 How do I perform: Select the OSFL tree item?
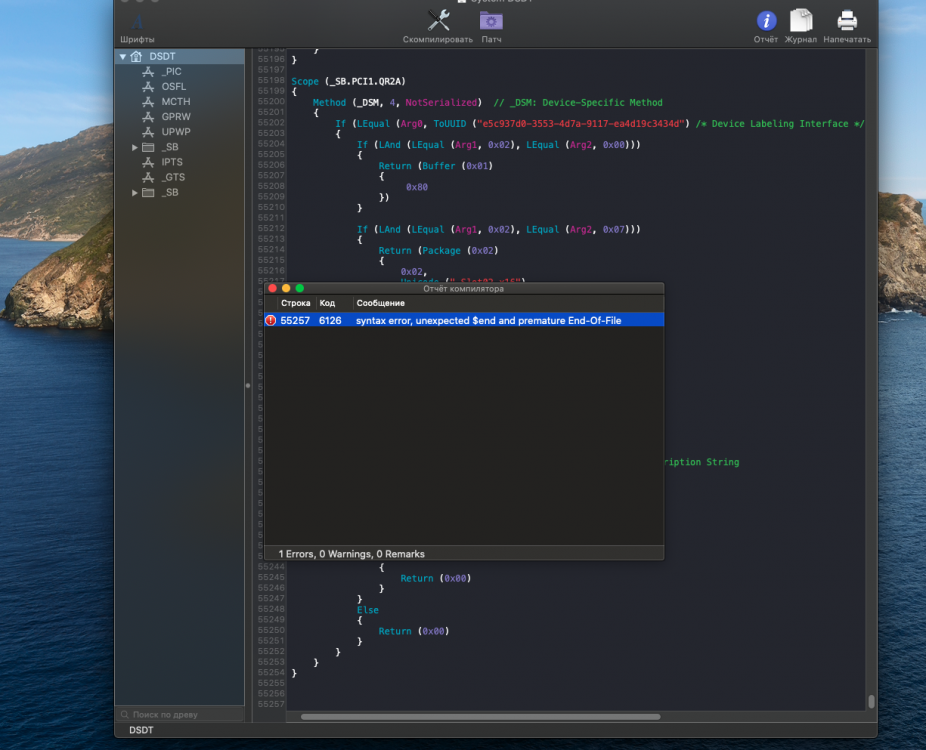(x=174, y=87)
